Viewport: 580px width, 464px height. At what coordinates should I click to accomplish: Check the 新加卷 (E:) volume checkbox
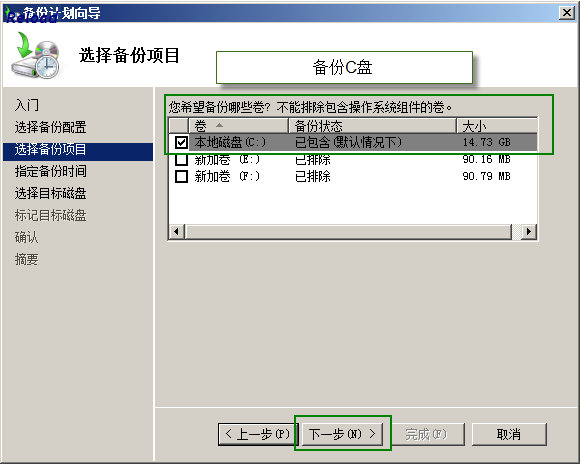pyautogui.click(x=181, y=159)
